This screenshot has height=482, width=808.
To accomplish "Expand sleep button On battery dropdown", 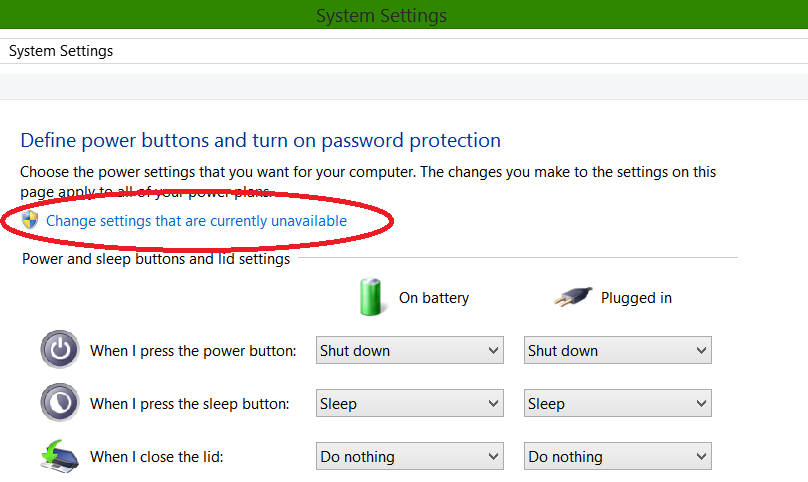I will tap(410, 403).
